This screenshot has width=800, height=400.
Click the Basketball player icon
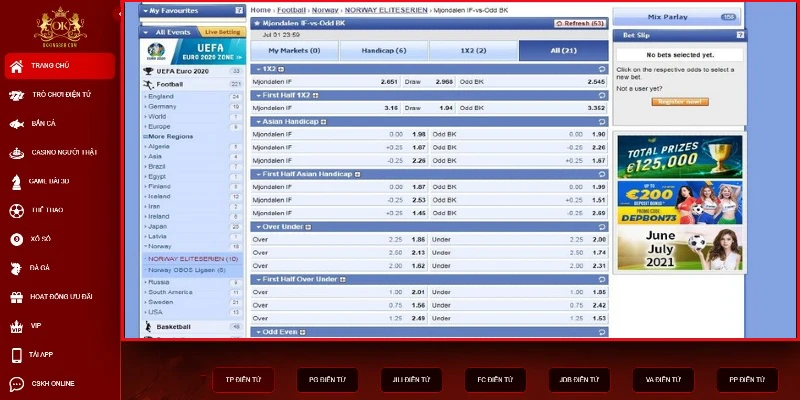point(148,327)
